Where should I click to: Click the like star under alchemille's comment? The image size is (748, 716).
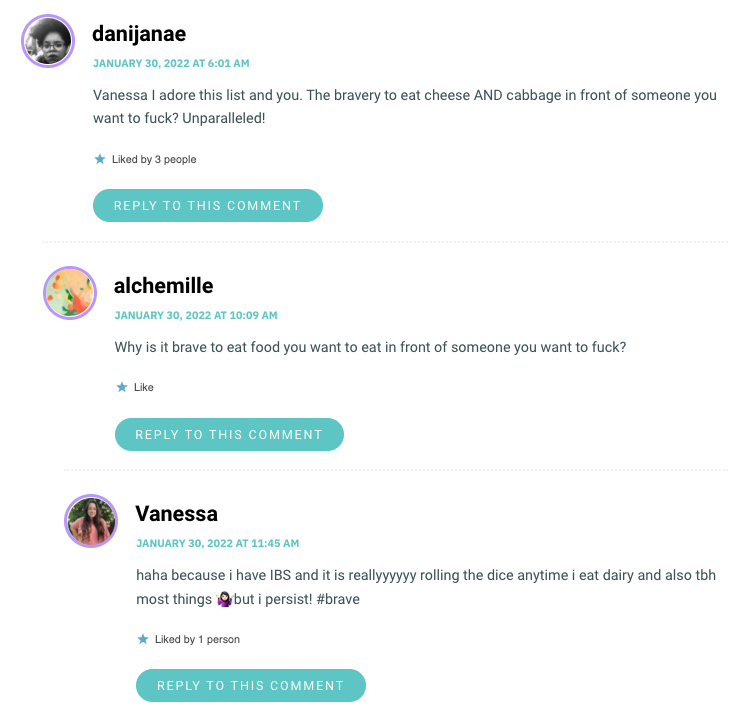tap(122, 387)
